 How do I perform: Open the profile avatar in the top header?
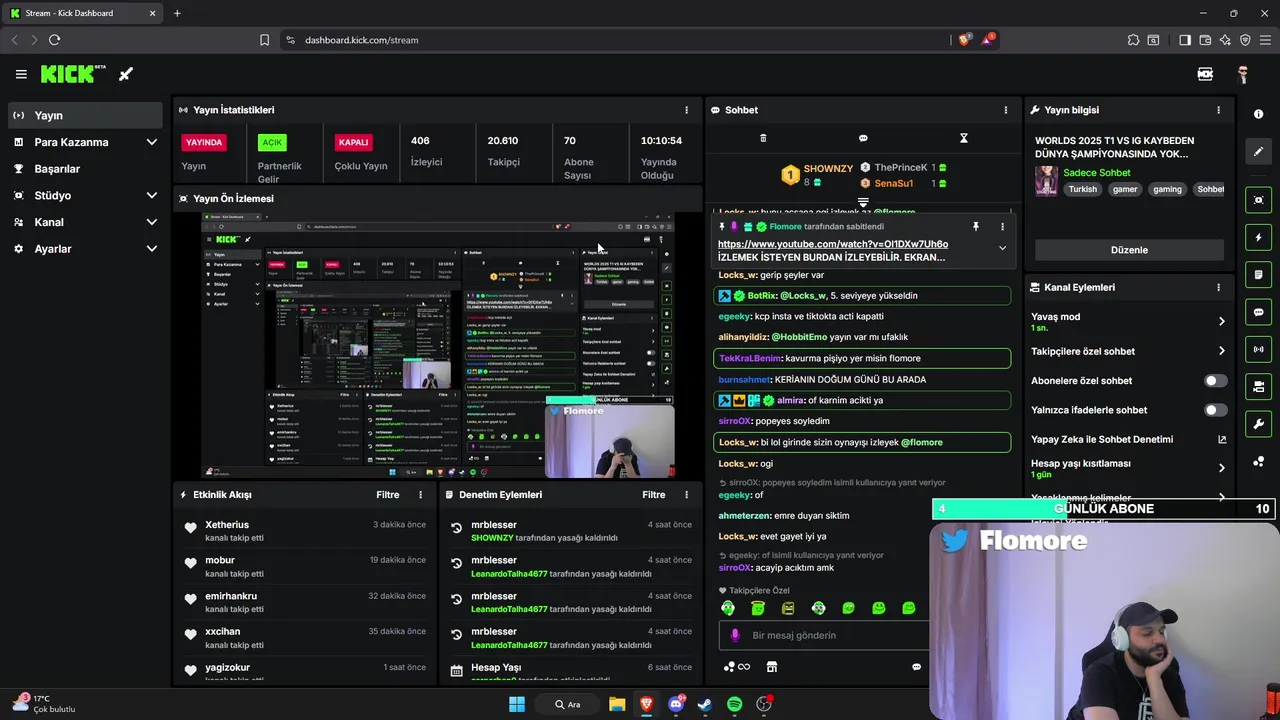(x=1243, y=74)
